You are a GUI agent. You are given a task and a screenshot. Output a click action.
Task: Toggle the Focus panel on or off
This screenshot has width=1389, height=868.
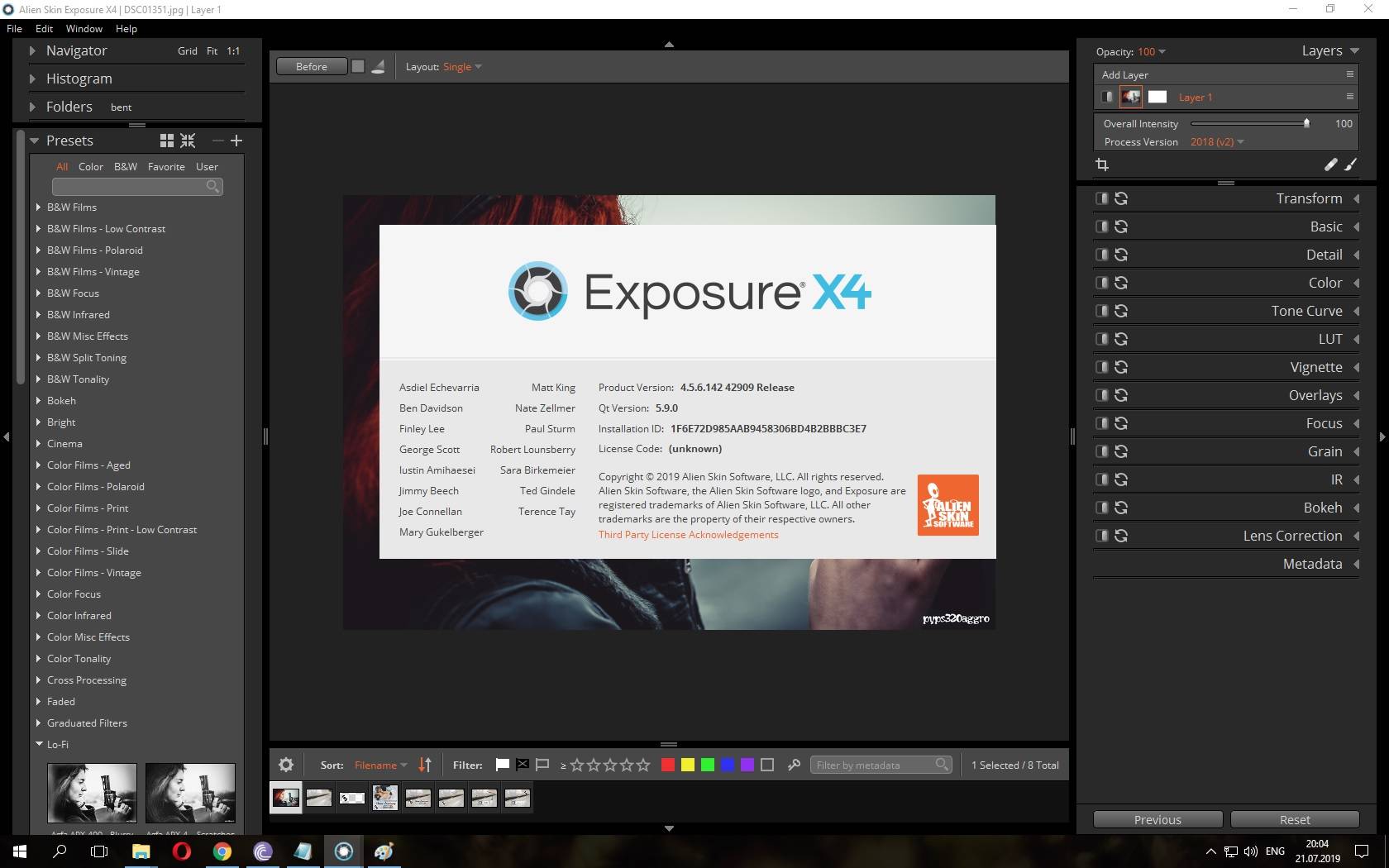[x=1101, y=423]
